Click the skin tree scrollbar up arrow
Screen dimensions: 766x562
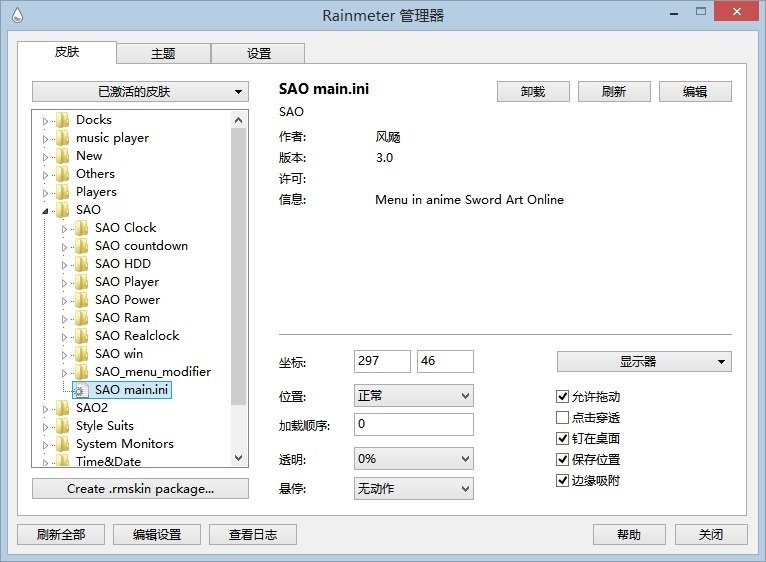tap(238, 120)
